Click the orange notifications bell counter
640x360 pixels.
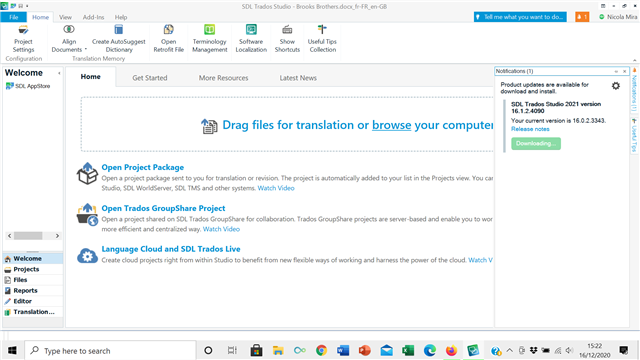582,17
